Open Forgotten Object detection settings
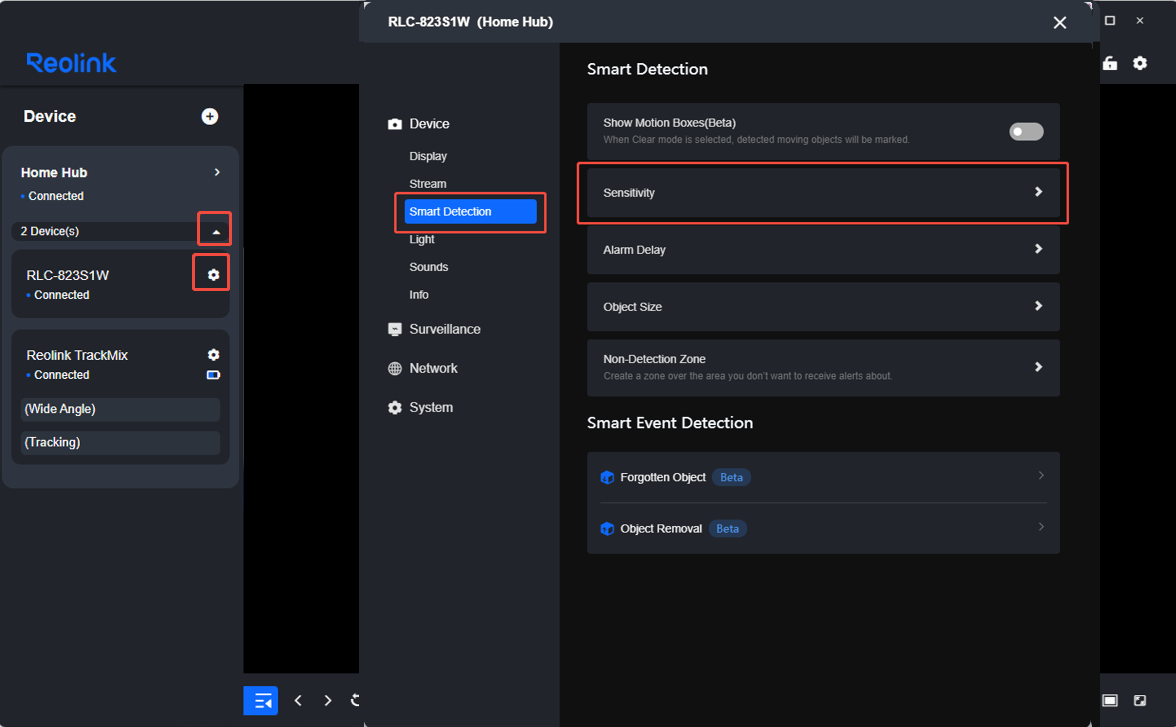Screen dimensions: 1176x727 (x=823, y=477)
